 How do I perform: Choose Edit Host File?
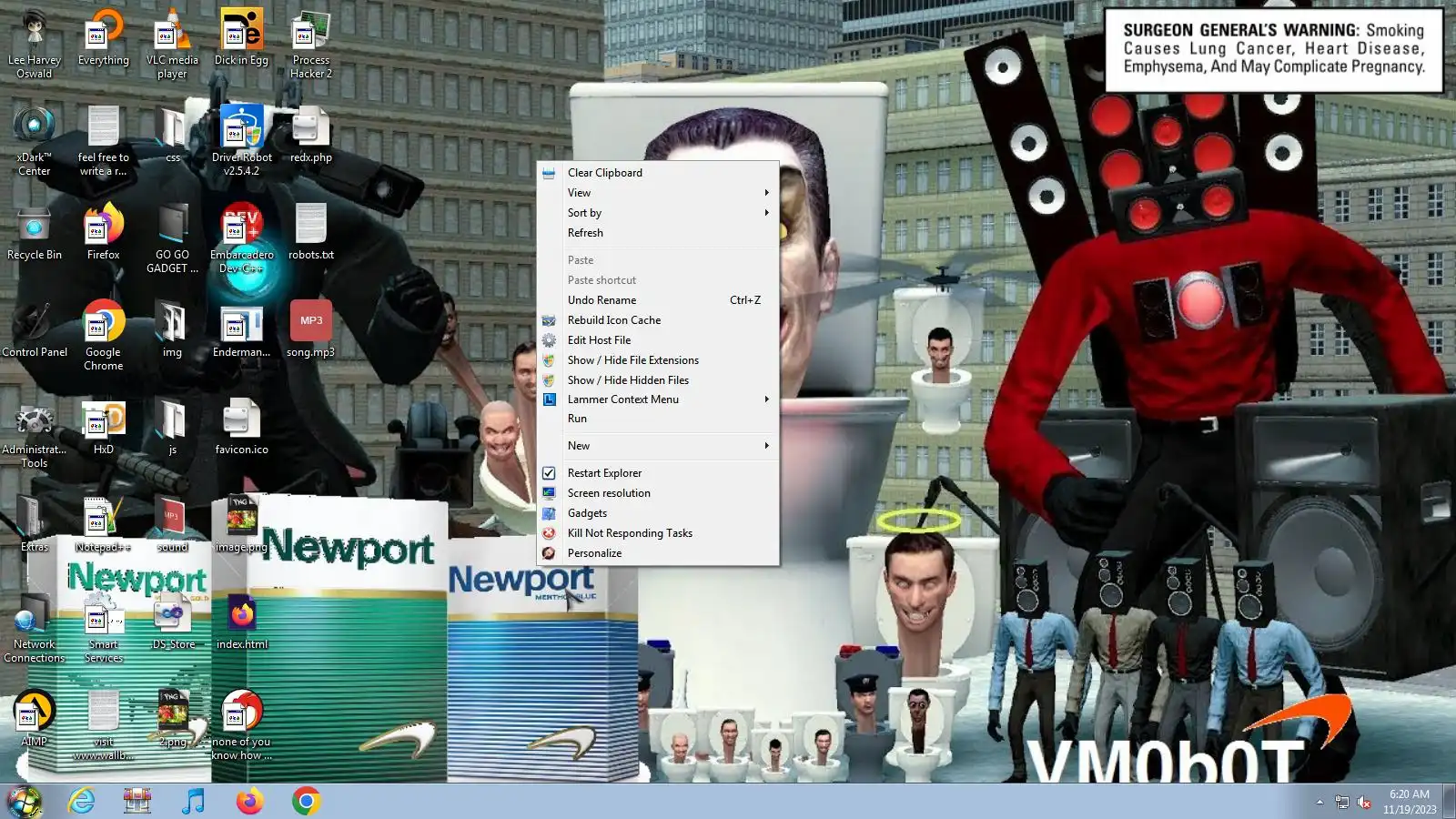[658, 340]
